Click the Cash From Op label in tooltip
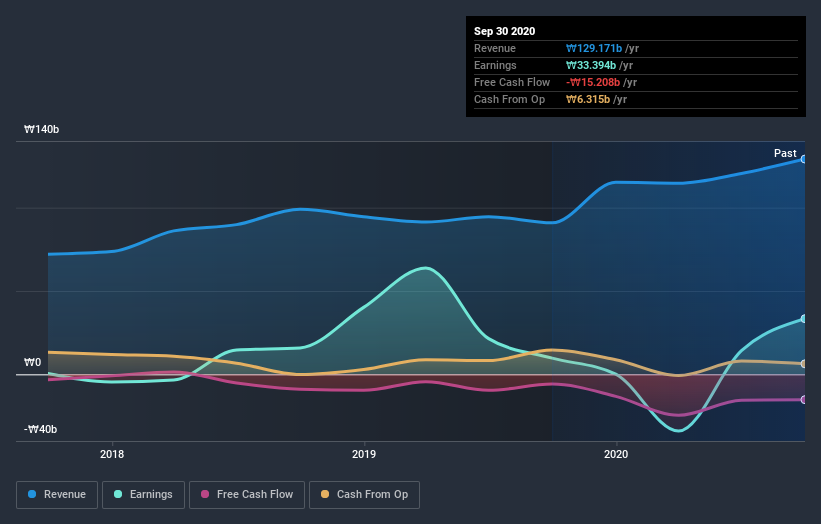Image resolution: width=821 pixels, height=524 pixels. point(509,99)
